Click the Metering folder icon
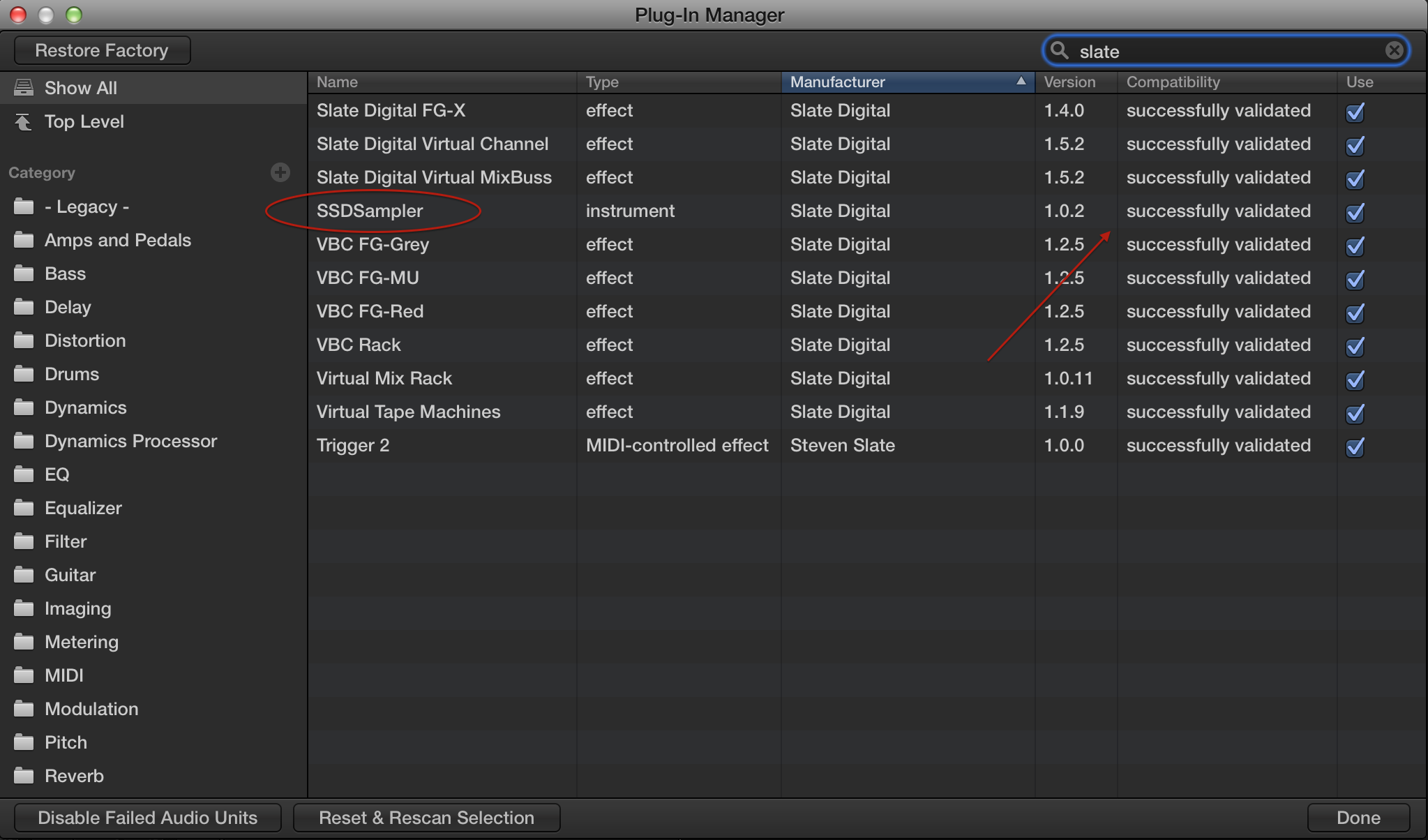Screen dimensions: 1428x840 24,642
